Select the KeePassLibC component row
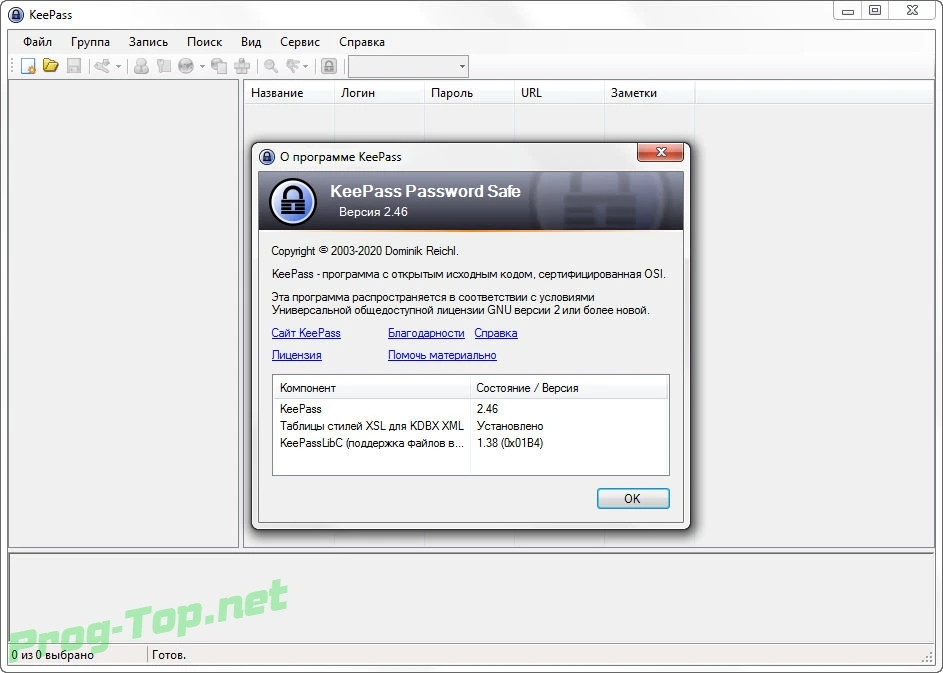943x673 pixels. [470, 443]
